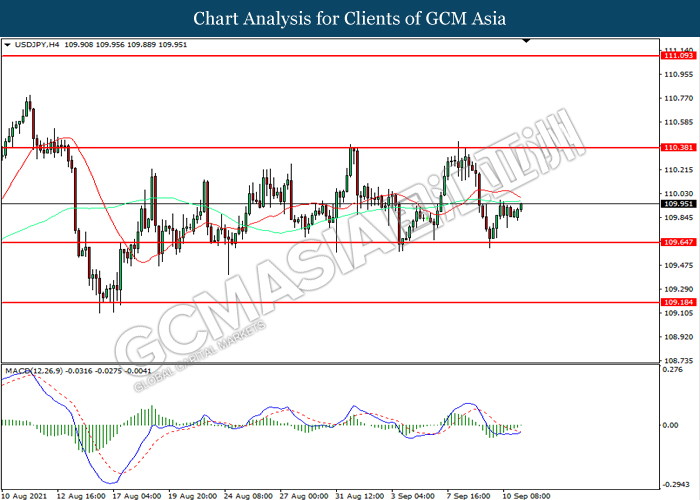Click the 110.585 price scale value

(679, 122)
